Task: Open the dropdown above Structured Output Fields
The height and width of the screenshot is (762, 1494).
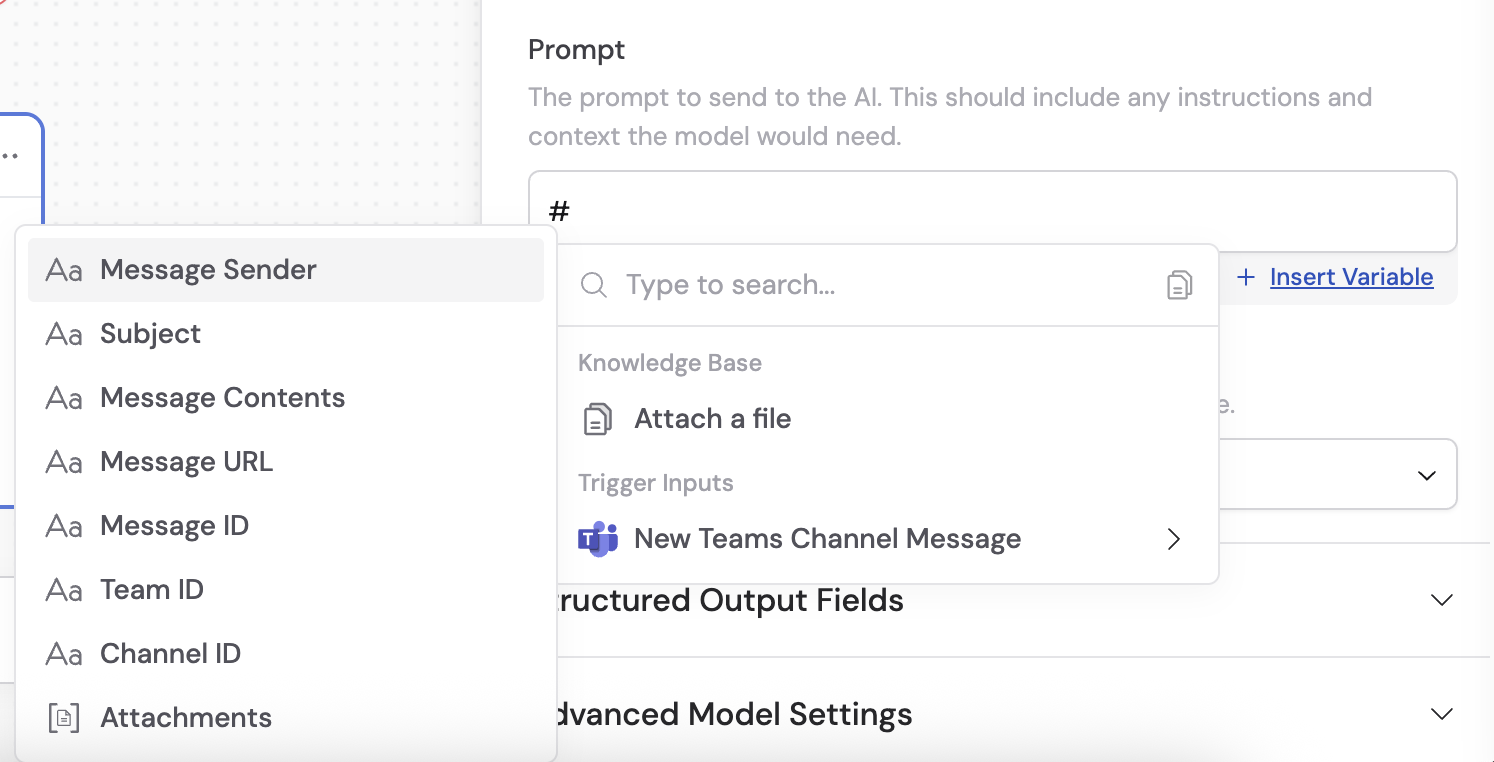Action: coord(1427,475)
